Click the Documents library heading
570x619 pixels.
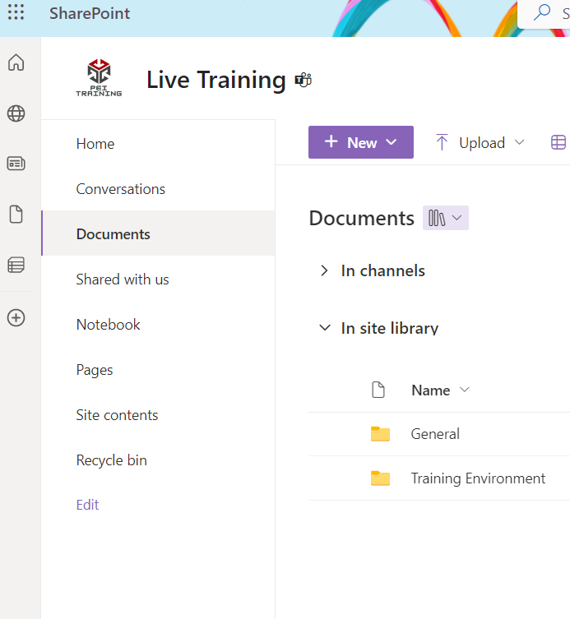click(362, 218)
